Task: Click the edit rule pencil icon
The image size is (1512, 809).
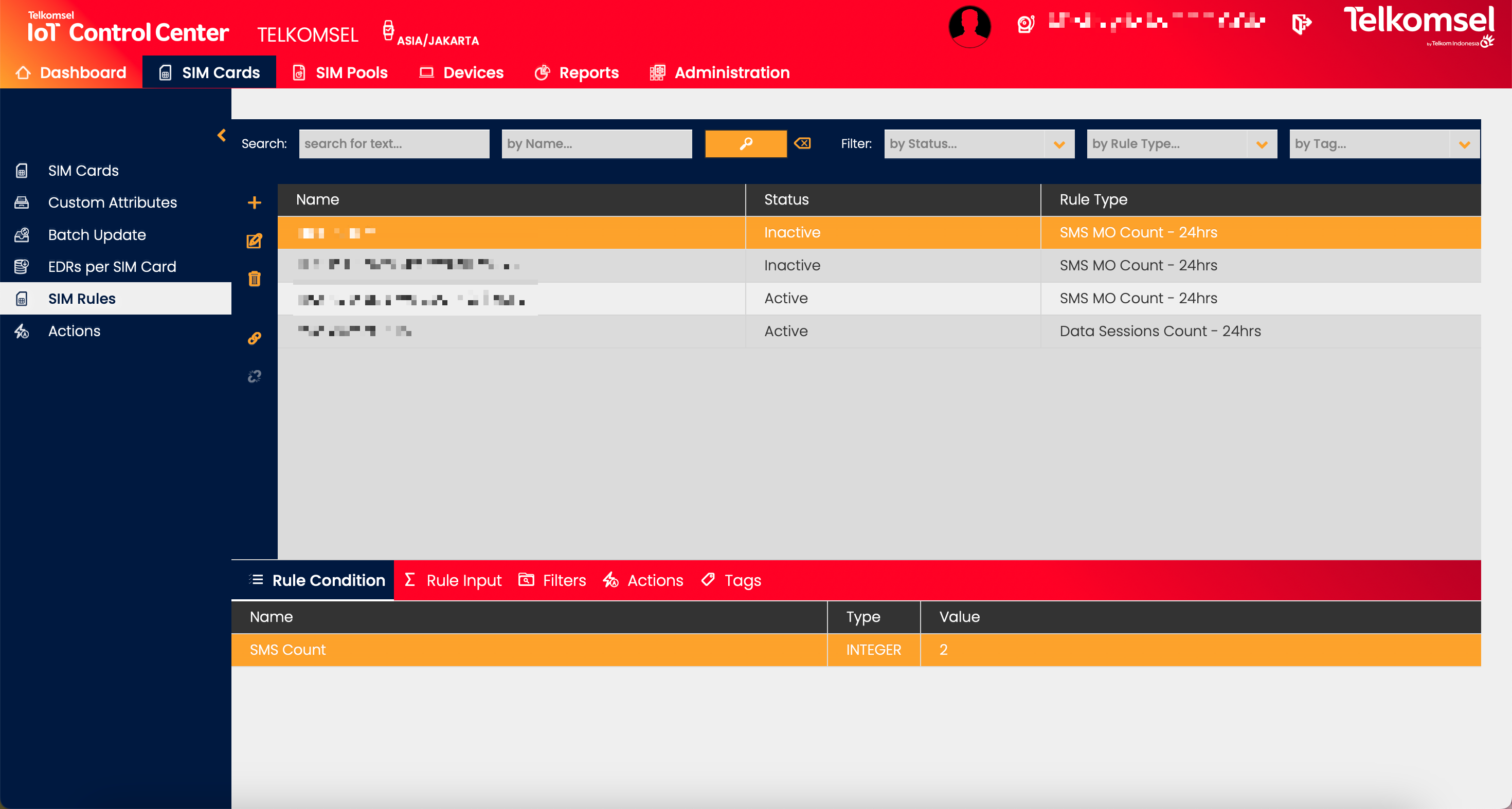Action: [x=254, y=241]
